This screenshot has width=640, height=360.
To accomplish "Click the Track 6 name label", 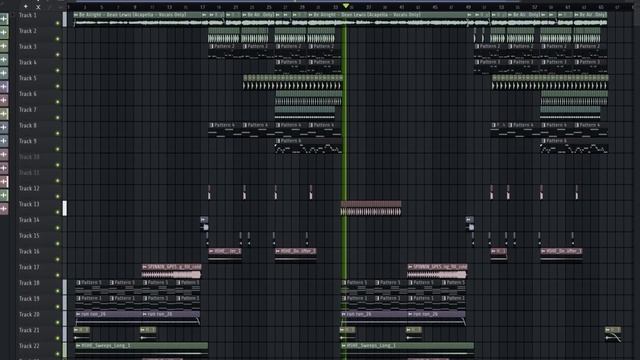I will tap(28, 94).
